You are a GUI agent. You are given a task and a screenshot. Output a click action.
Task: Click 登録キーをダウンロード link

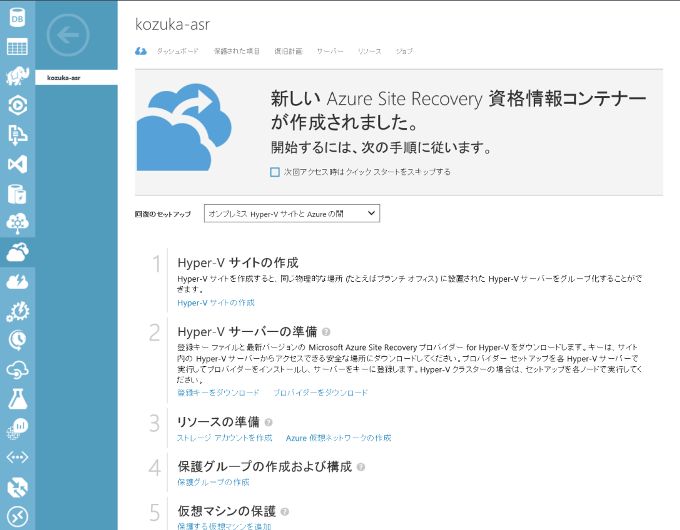point(218,393)
